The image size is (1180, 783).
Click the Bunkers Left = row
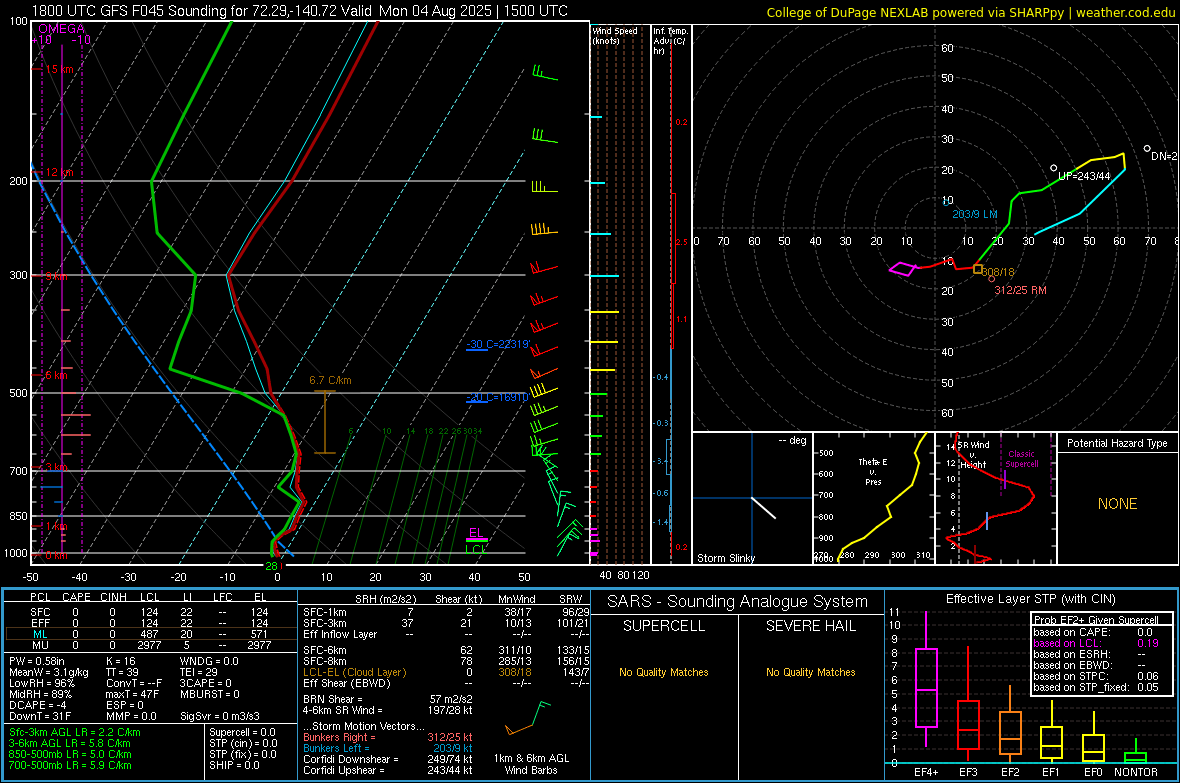pos(388,748)
